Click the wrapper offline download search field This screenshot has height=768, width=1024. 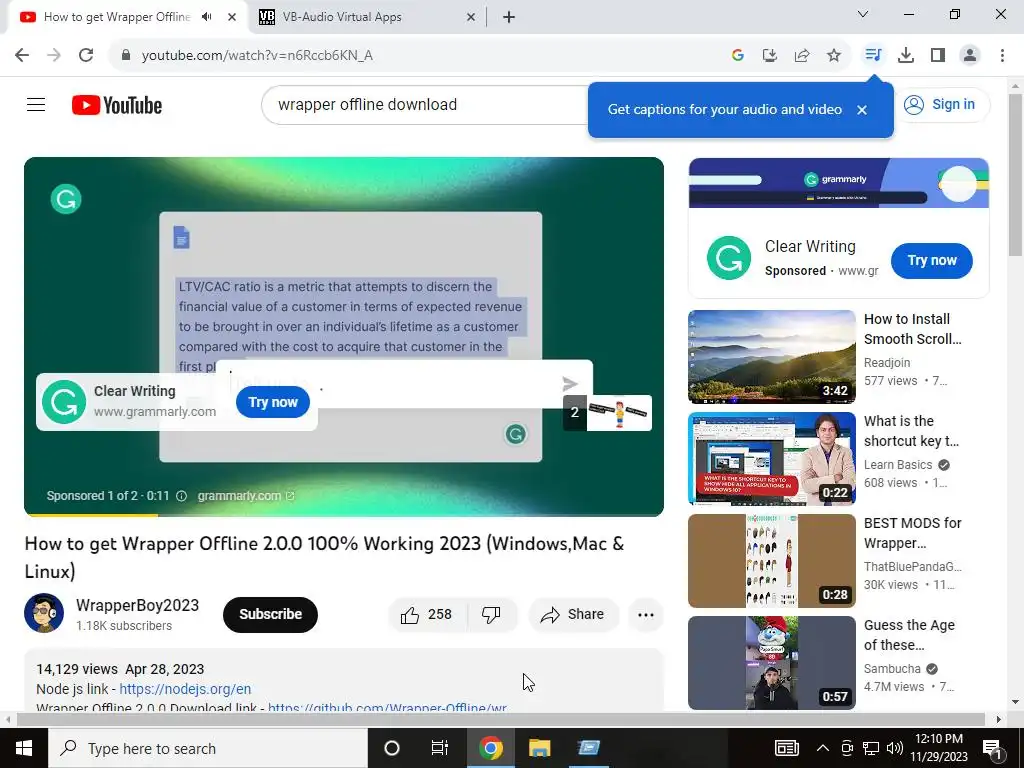coord(428,104)
